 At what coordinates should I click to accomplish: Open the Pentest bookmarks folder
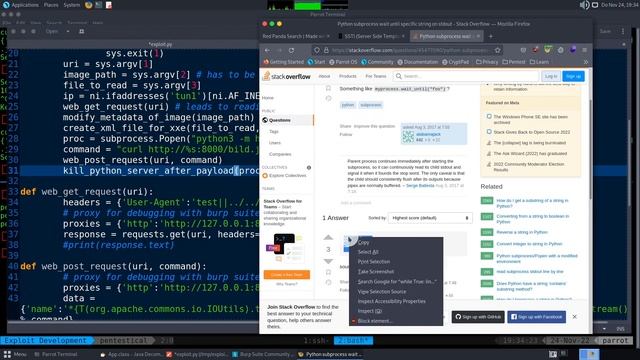pos(514,62)
